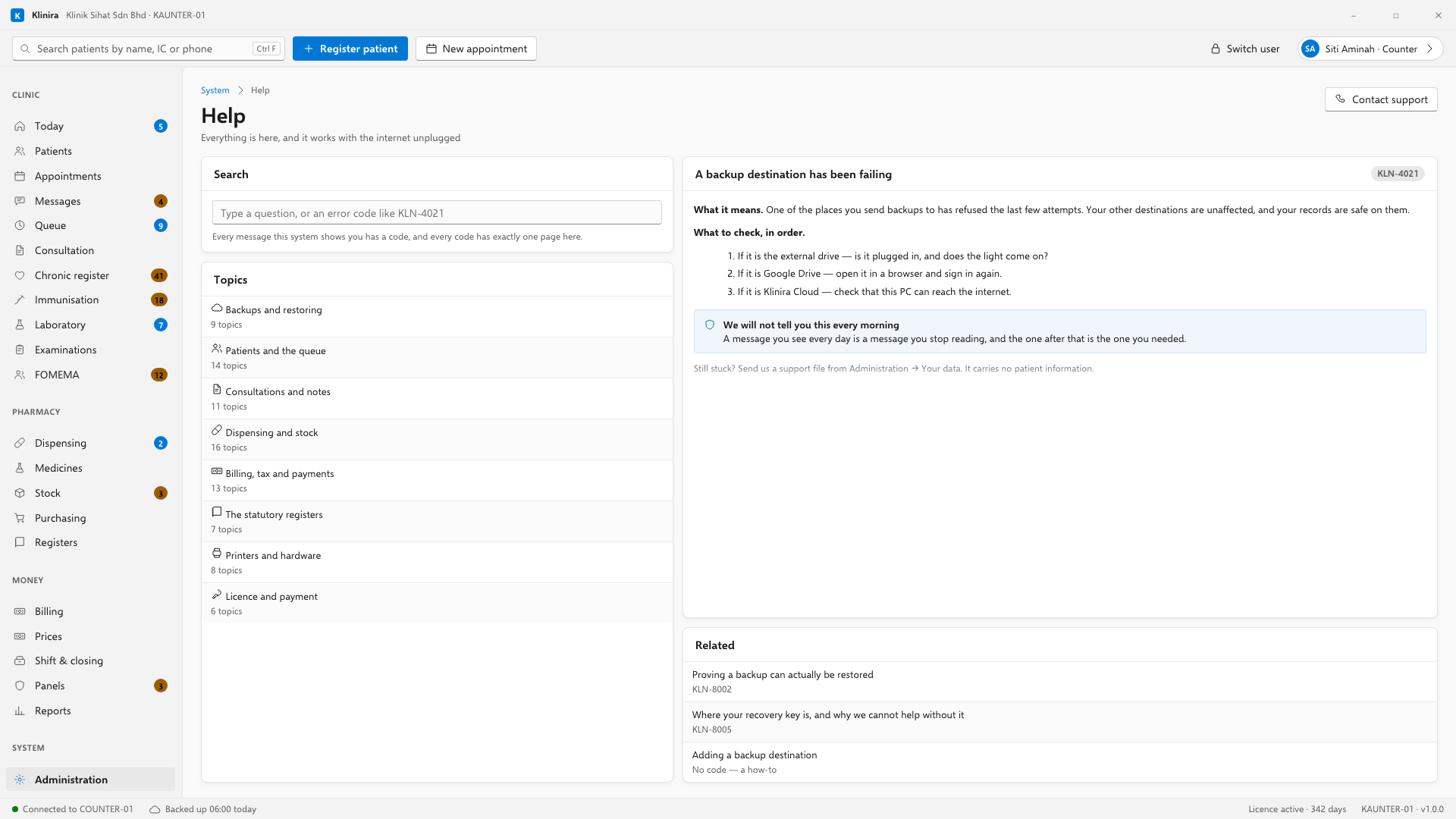Click the Today home icon in sidebar

[x=20, y=126]
